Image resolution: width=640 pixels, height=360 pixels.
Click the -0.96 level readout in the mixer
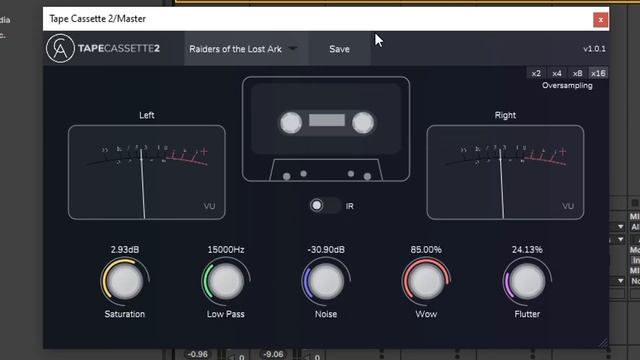[198, 354]
